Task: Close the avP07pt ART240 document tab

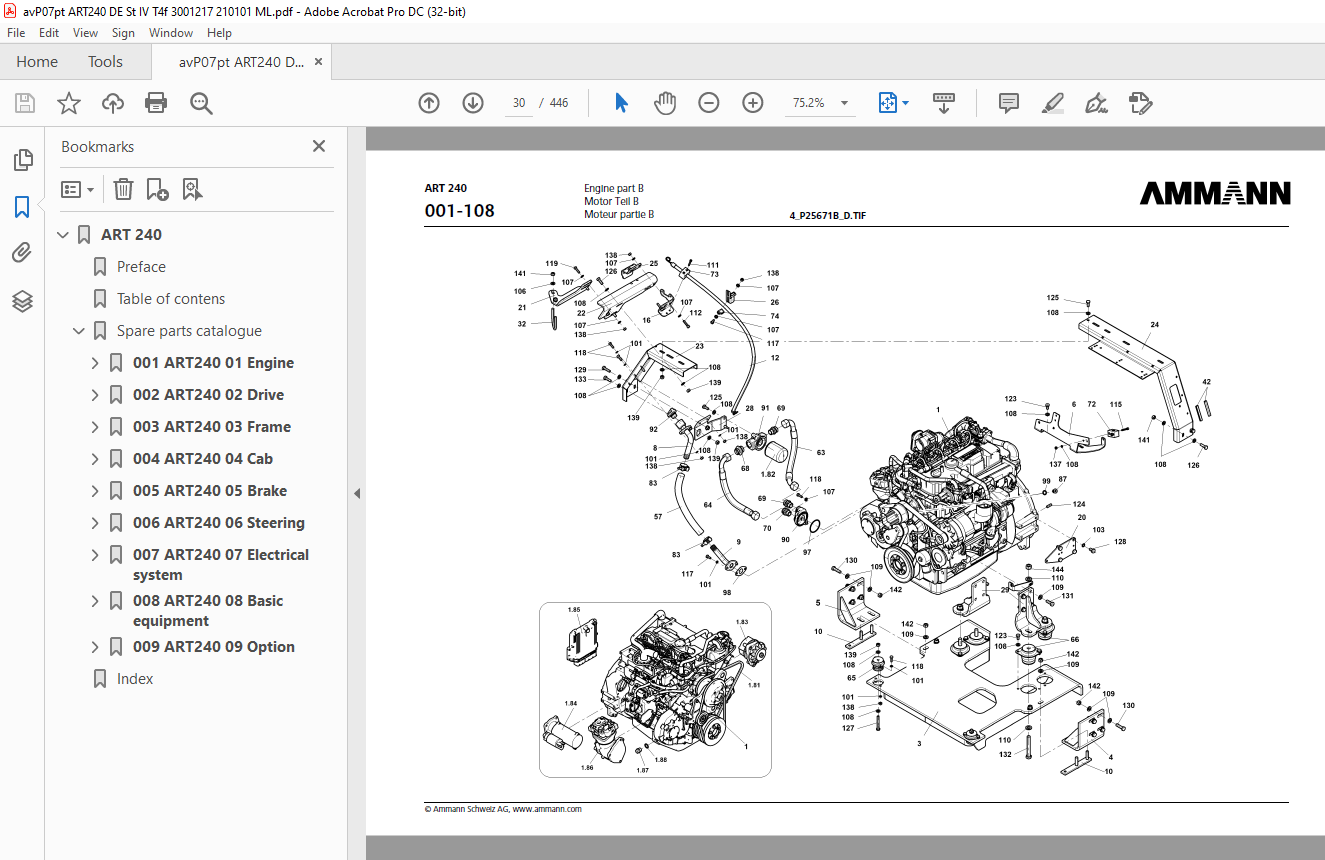Action: (x=318, y=62)
